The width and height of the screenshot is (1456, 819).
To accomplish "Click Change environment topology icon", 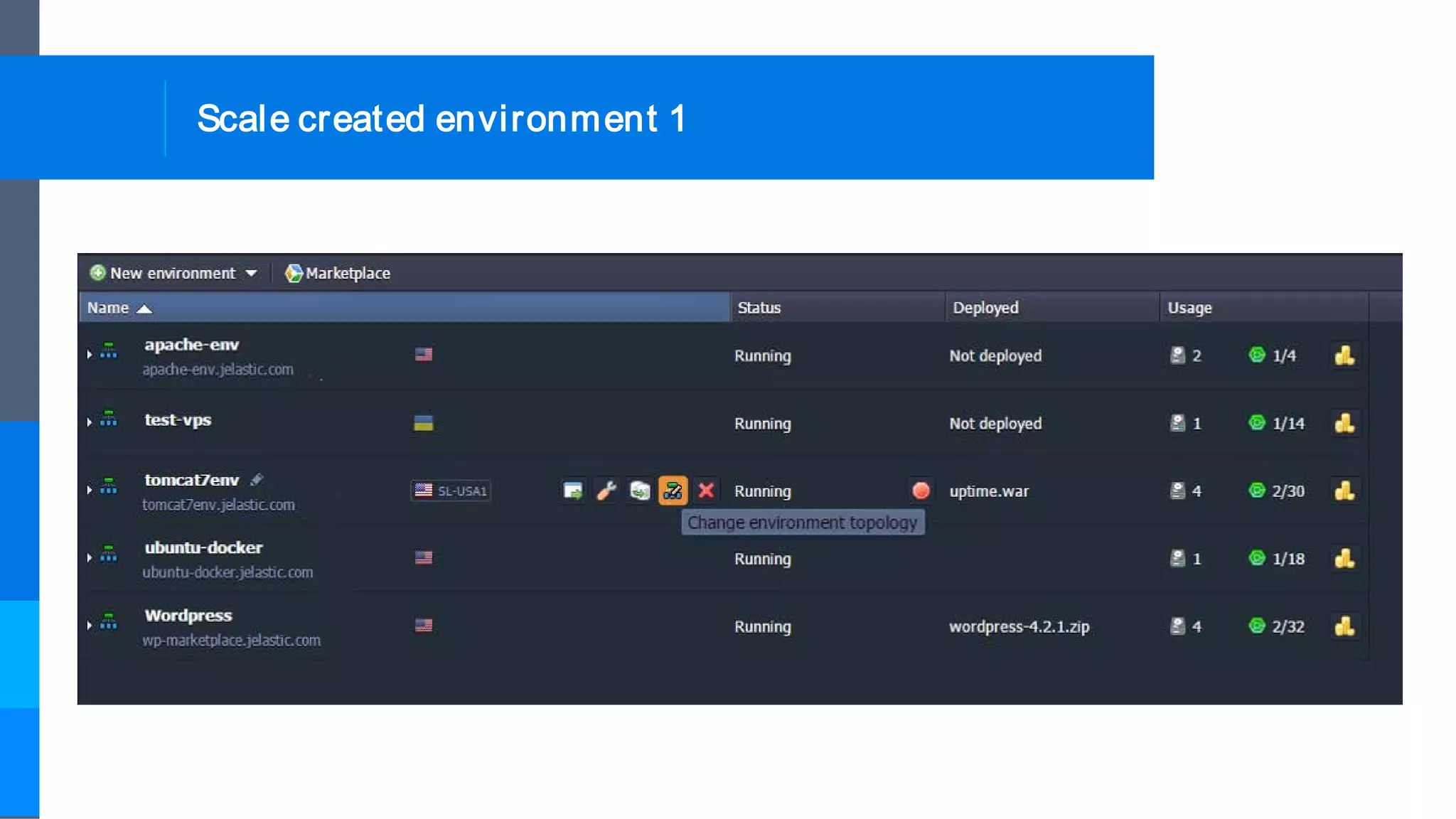I will tap(673, 491).
